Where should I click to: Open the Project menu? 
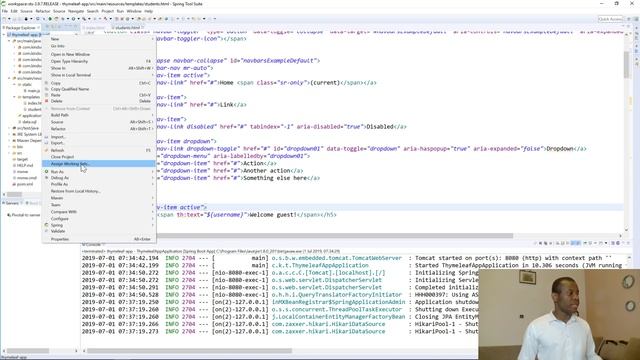click(x=107, y=11)
